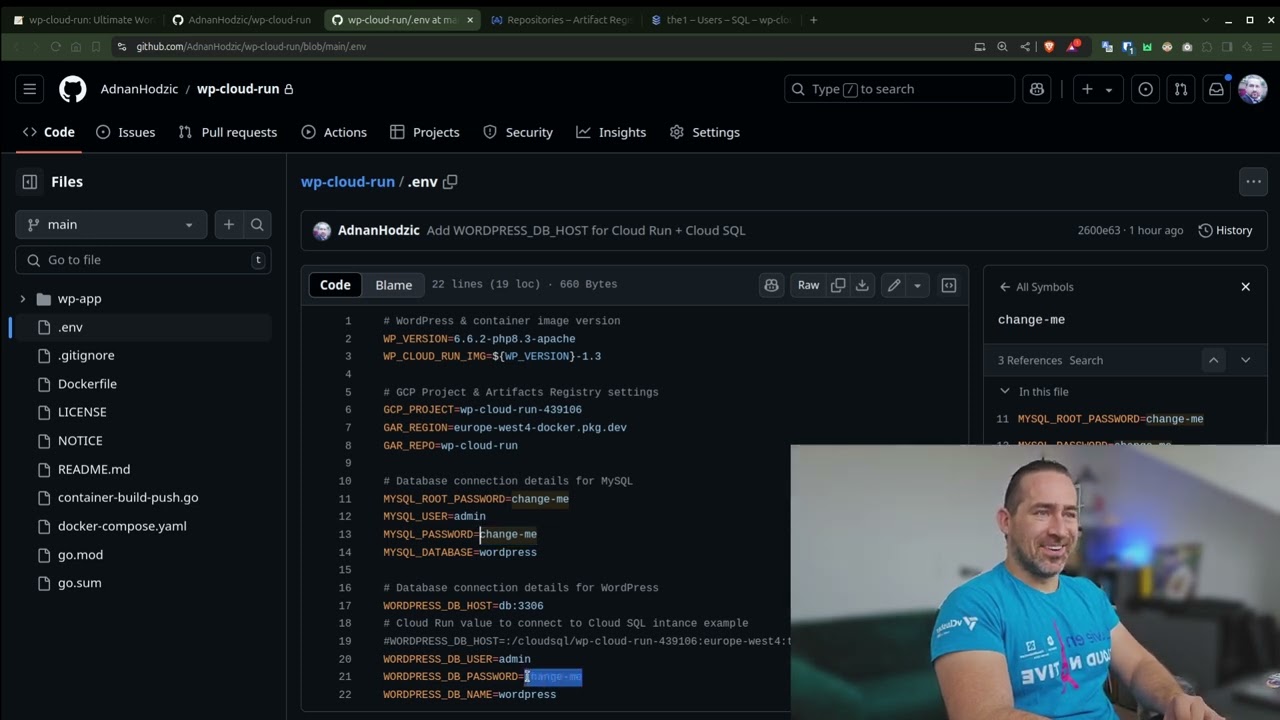
Task: Click the browser address bar URL
Action: [251, 47]
